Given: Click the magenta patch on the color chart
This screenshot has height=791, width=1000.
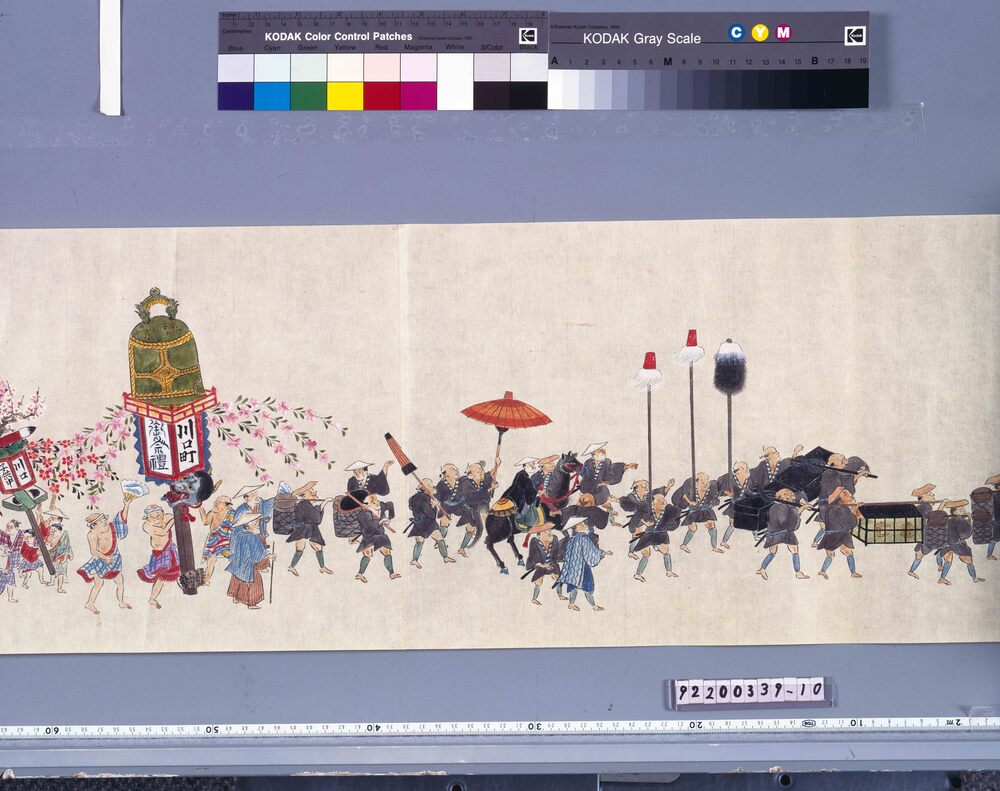Looking at the screenshot, I should coord(418,96).
